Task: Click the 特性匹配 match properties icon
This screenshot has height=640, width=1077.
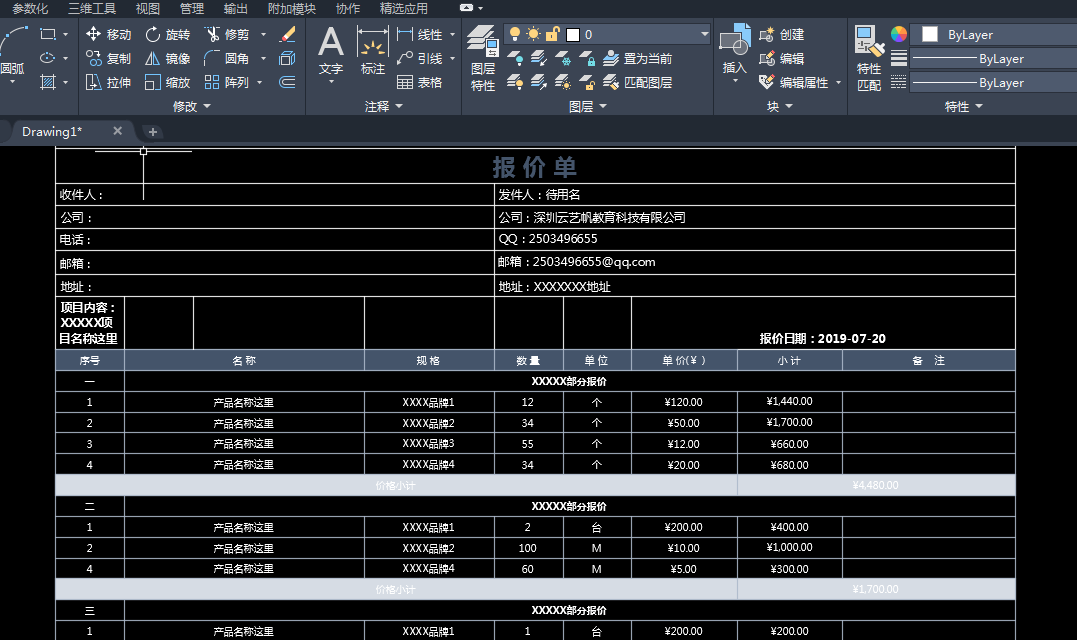Action: pyautogui.click(x=869, y=58)
